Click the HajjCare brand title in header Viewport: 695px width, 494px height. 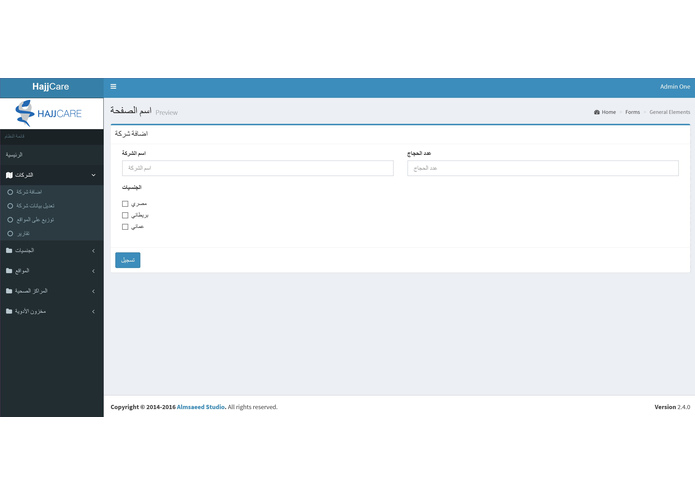click(x=51, y=86)
